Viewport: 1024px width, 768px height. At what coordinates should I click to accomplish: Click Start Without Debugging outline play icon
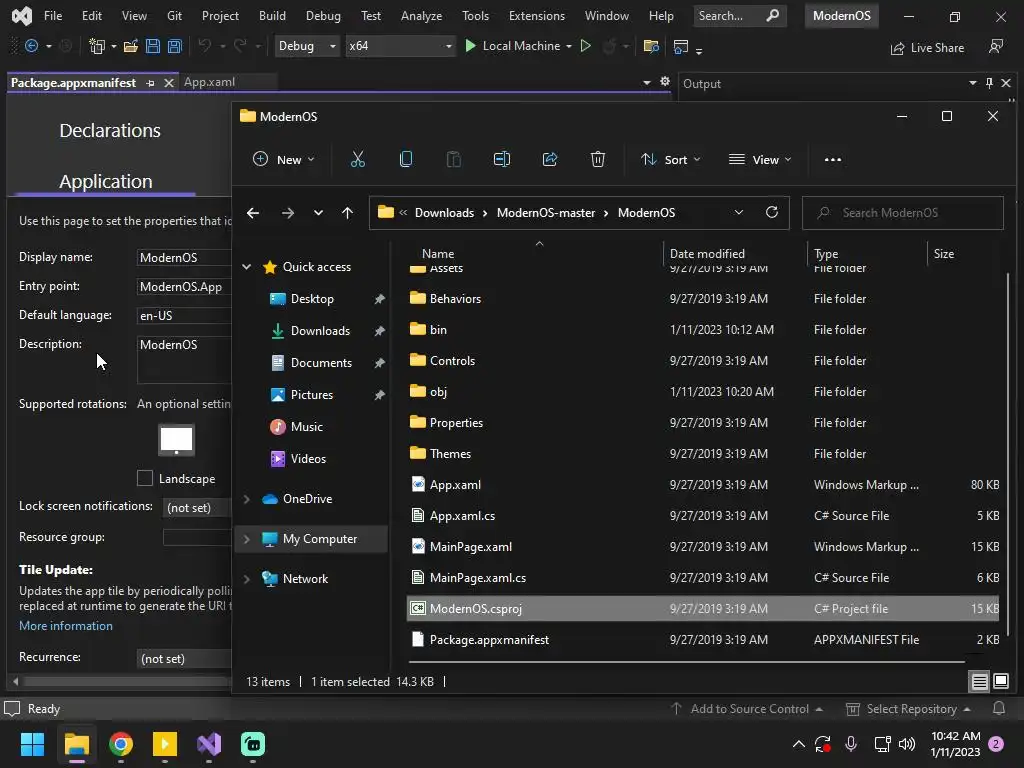click(586, 46)
